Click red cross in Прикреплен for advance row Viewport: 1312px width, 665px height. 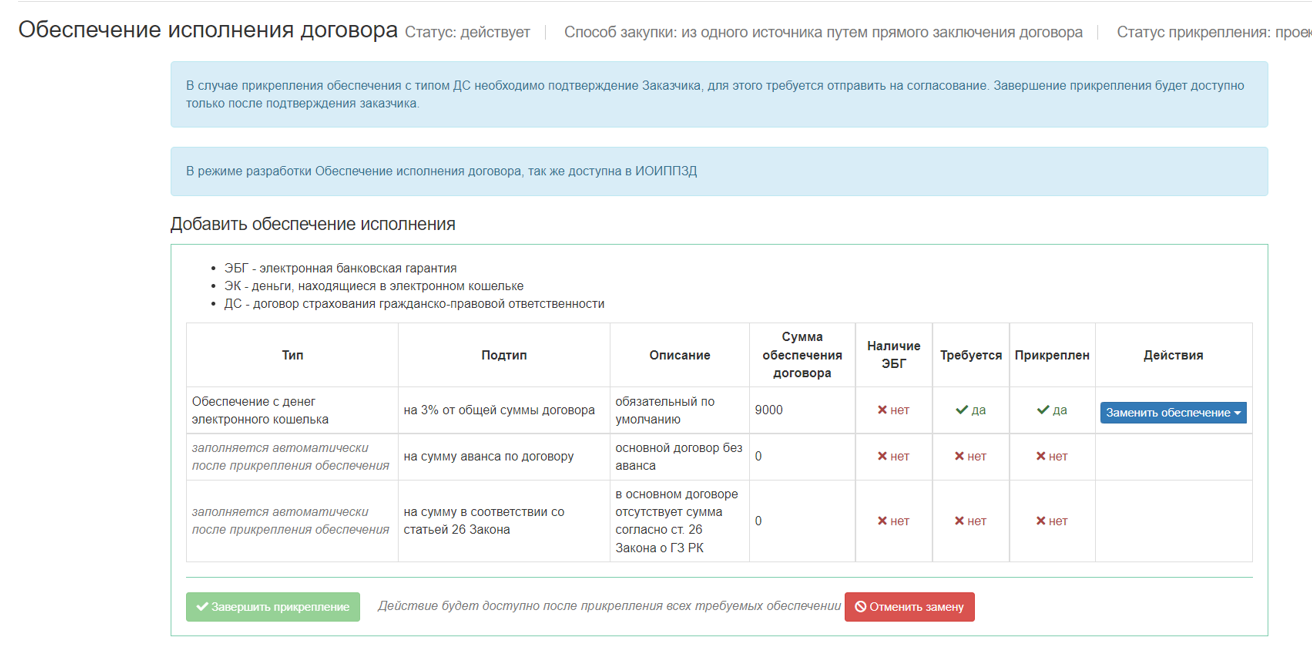[x=1041, y=456]
